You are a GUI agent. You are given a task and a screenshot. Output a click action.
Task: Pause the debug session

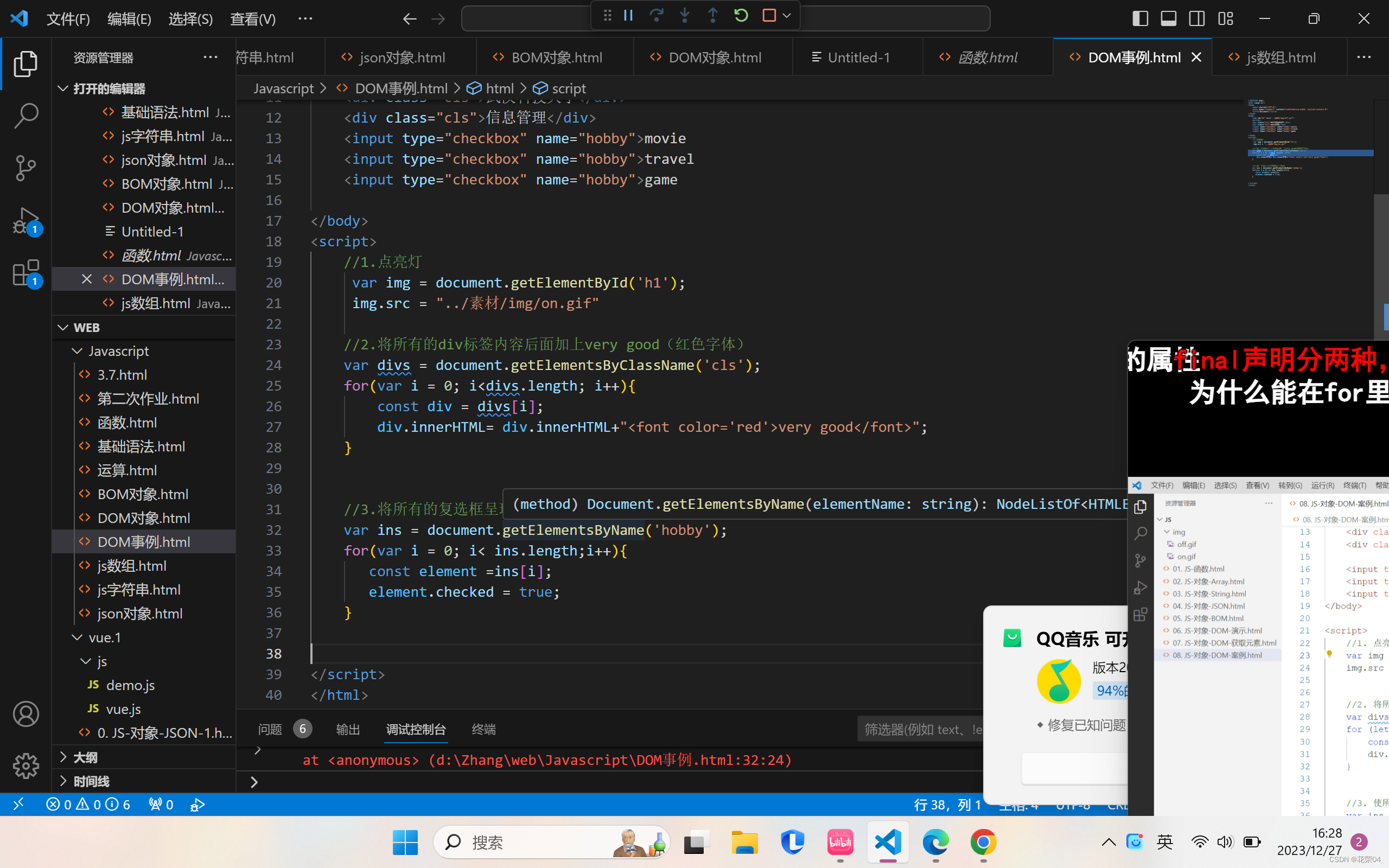(628, 16)
